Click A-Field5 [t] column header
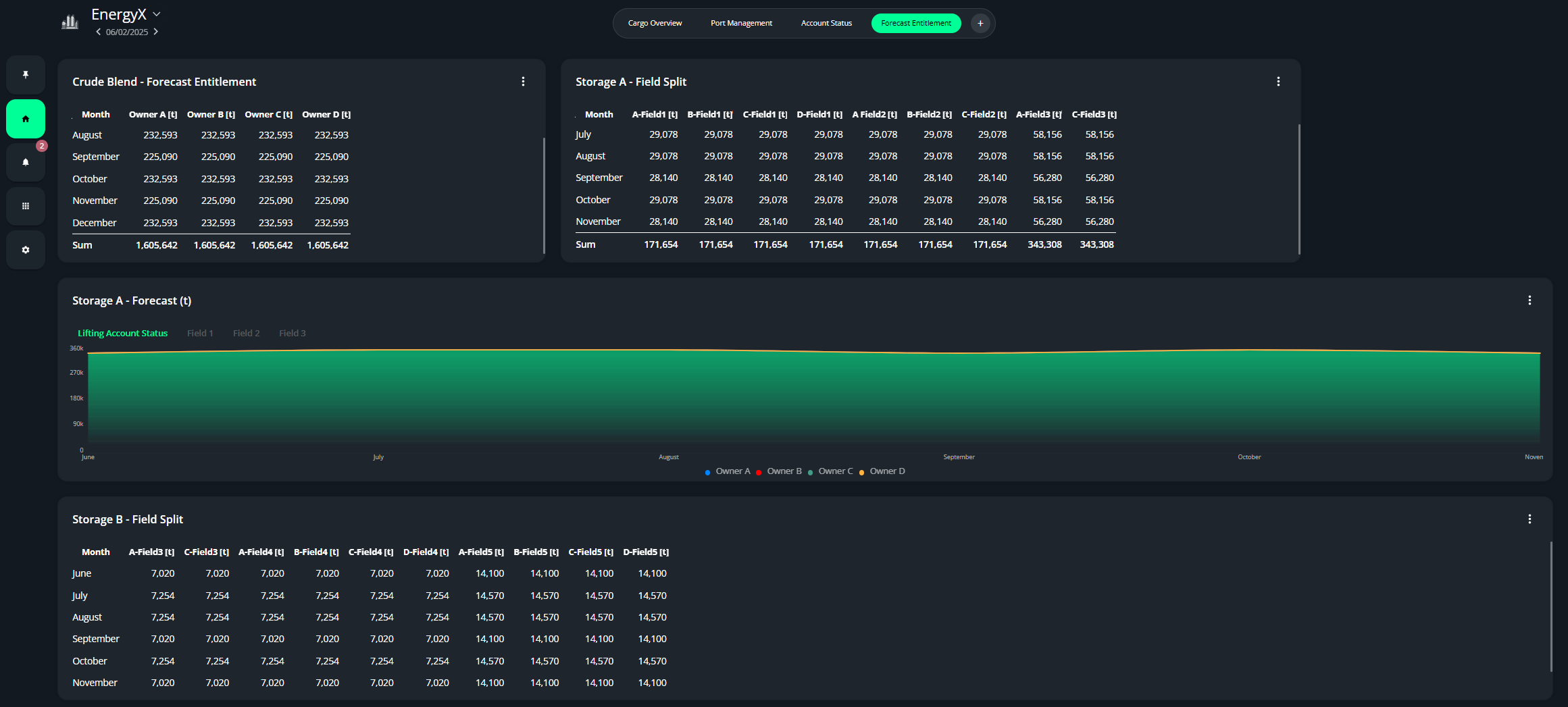This screenshot has width=1568, height=707. (x=481, y=552)
